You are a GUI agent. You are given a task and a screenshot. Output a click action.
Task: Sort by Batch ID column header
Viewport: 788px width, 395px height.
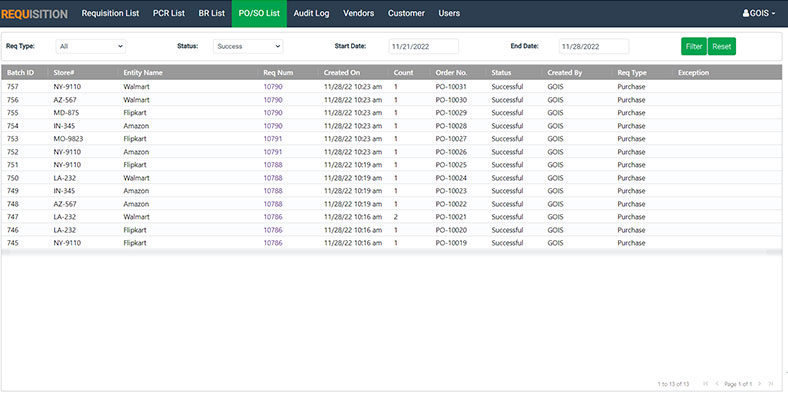pyautogui.click(x=21, y=72)
